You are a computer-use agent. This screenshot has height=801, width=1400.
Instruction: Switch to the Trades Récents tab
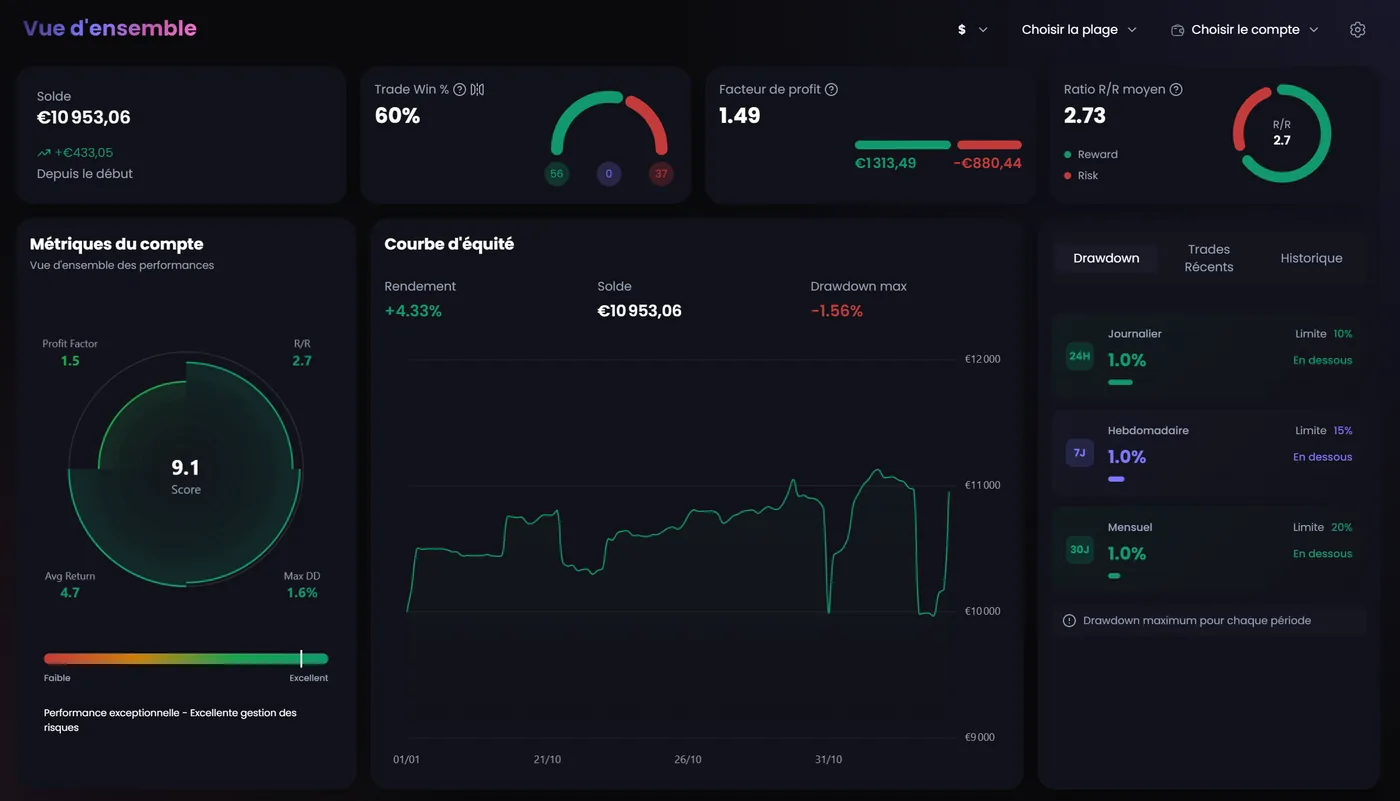click(1209, 258)
